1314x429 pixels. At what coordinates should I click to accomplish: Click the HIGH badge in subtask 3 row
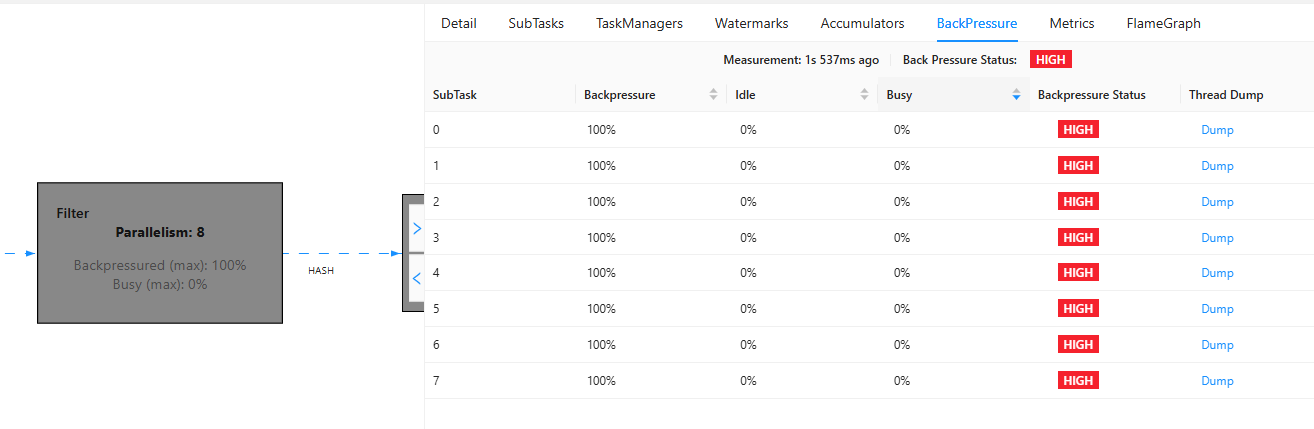click(x=1078, y=238)
